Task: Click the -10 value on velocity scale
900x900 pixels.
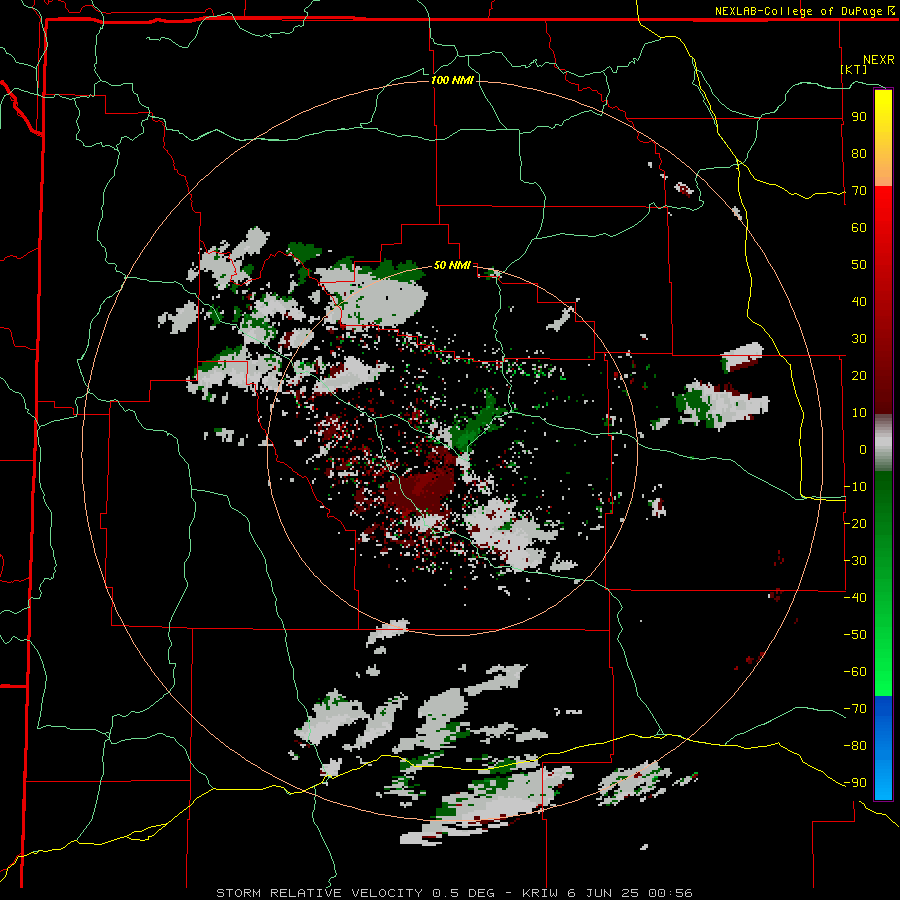Action: pos(855,487)
